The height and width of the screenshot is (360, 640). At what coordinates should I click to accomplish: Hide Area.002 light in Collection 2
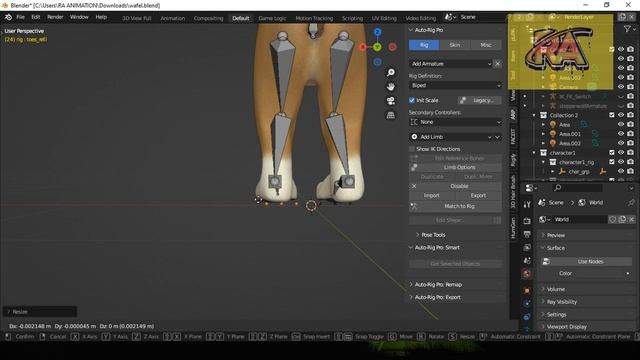point(621,143)
